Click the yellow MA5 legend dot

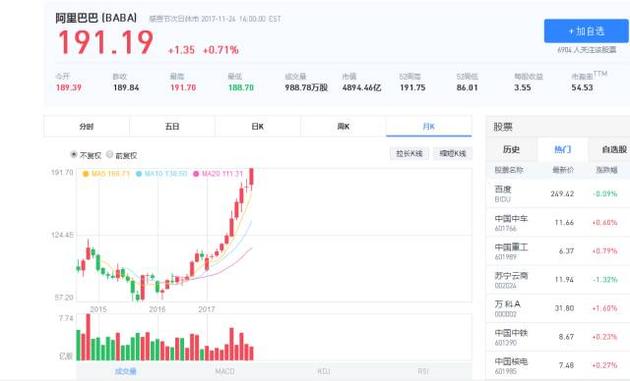click(85, 174)
